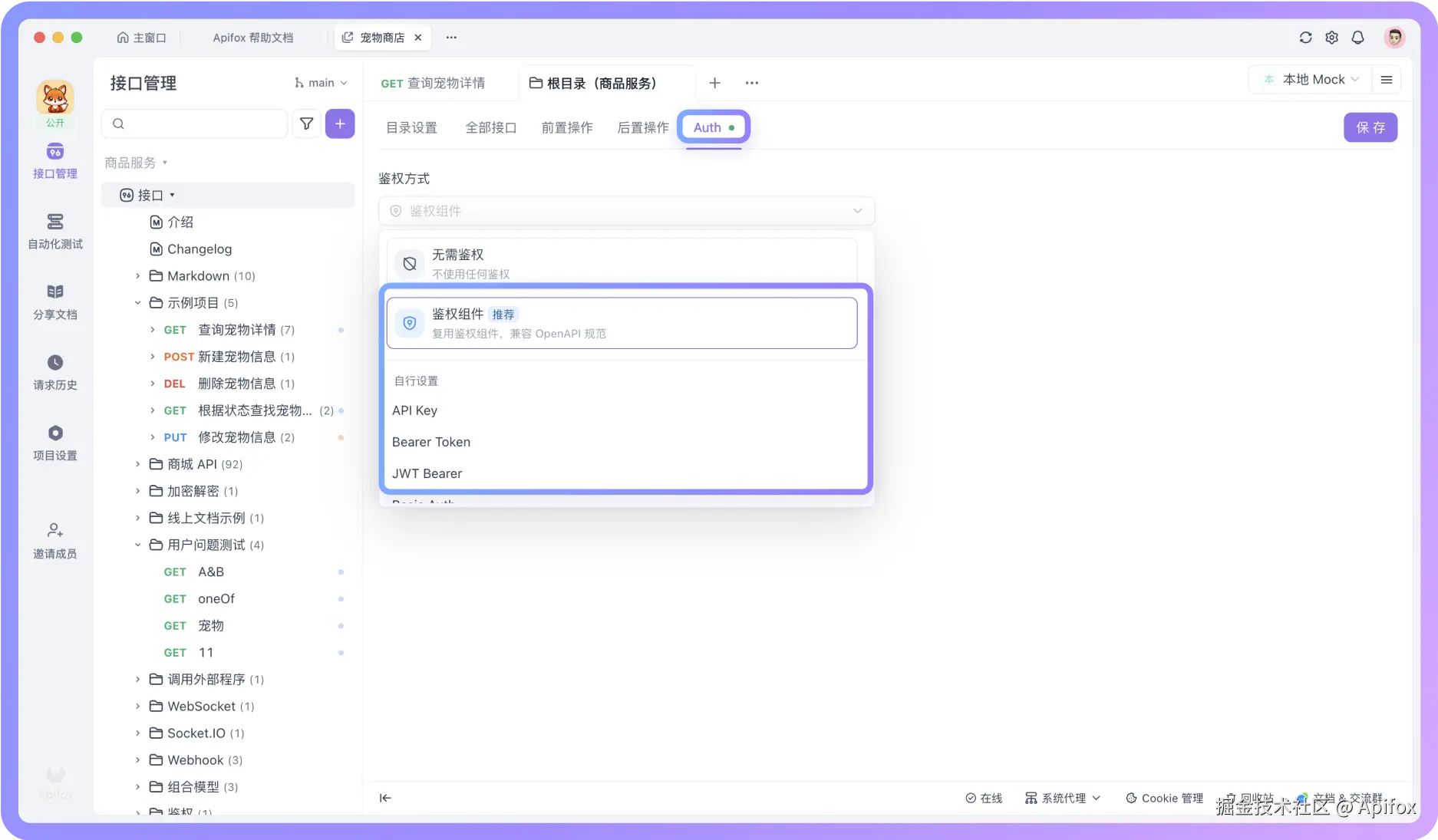Open the 项目设置 panel in sidebar
The image size is (1438, 840).
click(x=54, y=442)
